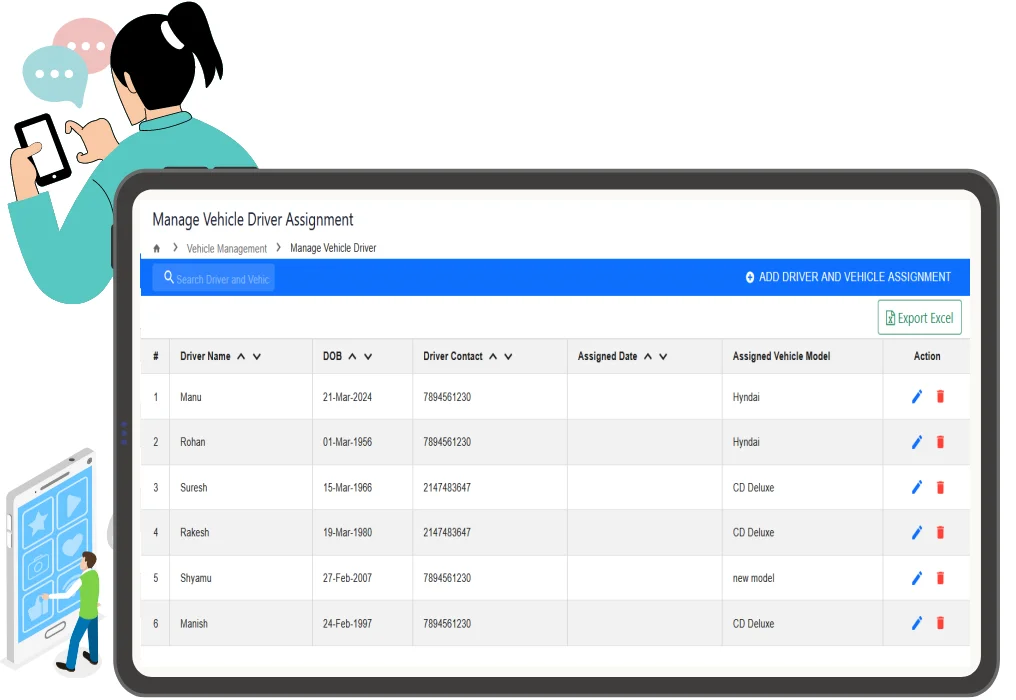Delete the Rakesh driver row
This screenshot has height=700, width=1016.
[x=940, y=533]
